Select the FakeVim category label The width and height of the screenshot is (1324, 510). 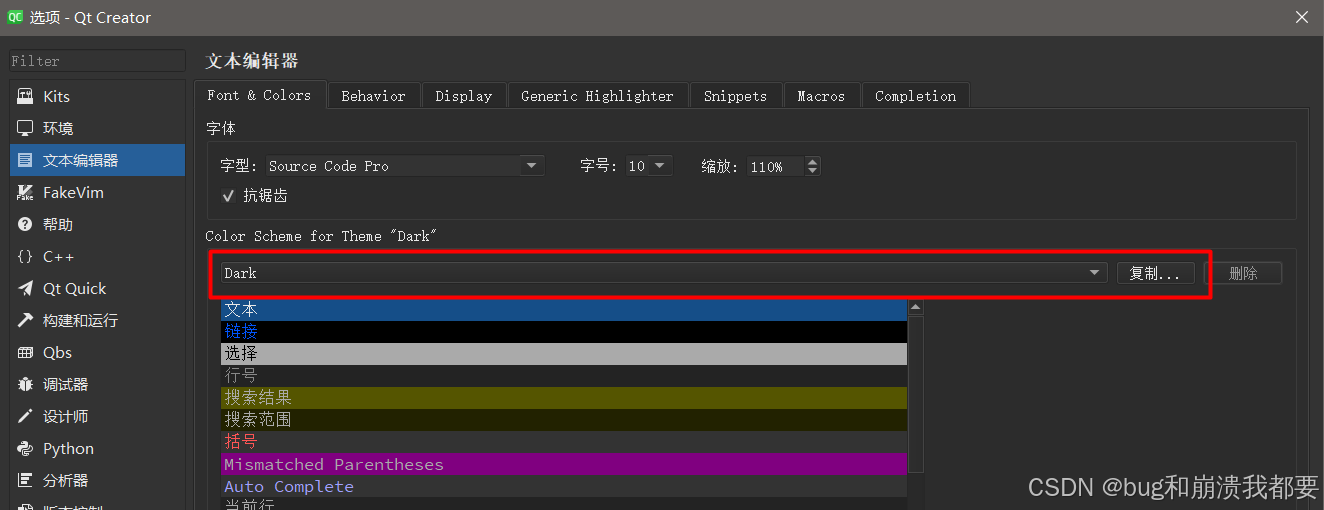pyautogui.click(x=73, y=192)
